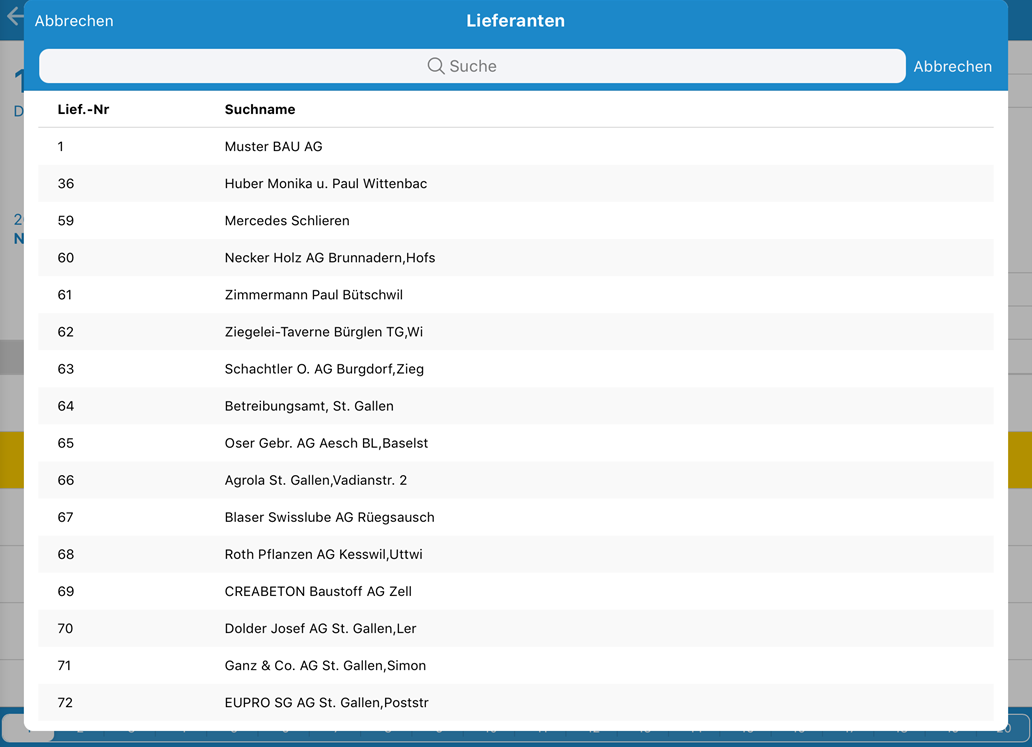The height and width of the screenshot is (747, 1032).
Task: Go back with the arrow behind dialog
Action: [x=13, y=16]
